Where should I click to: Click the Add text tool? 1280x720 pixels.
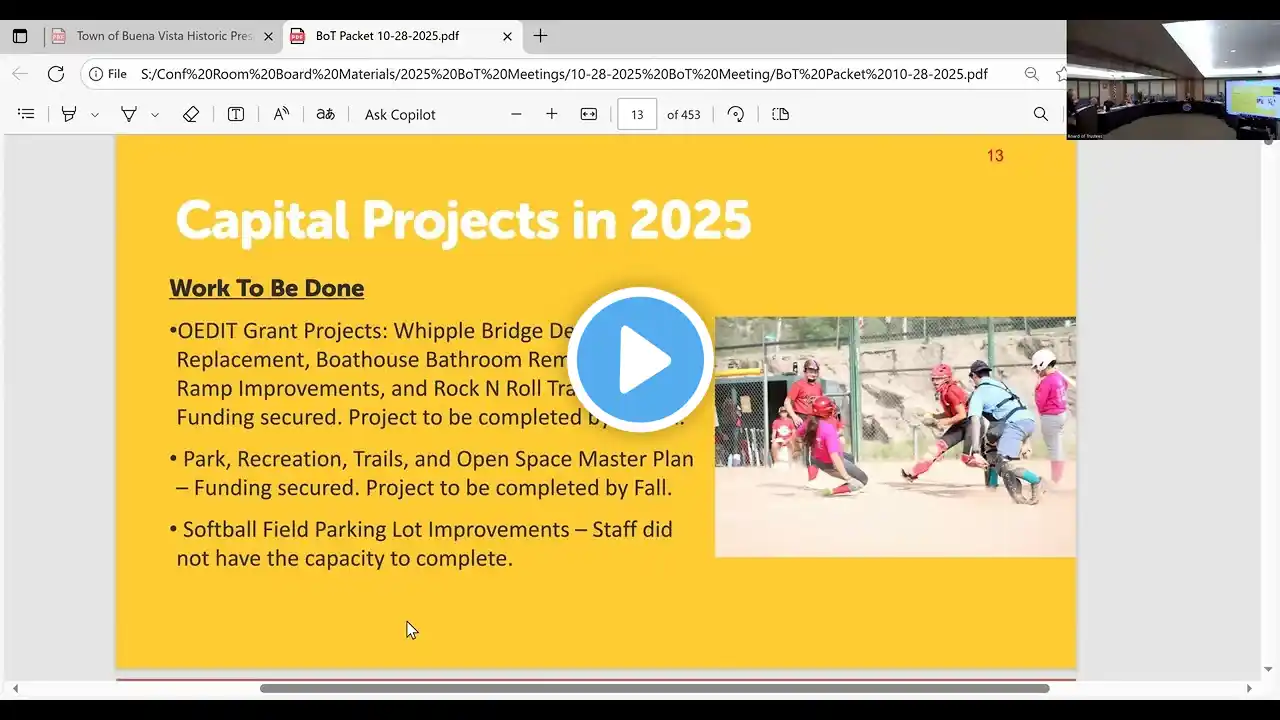pyautogui.click(x=236, y=114)
